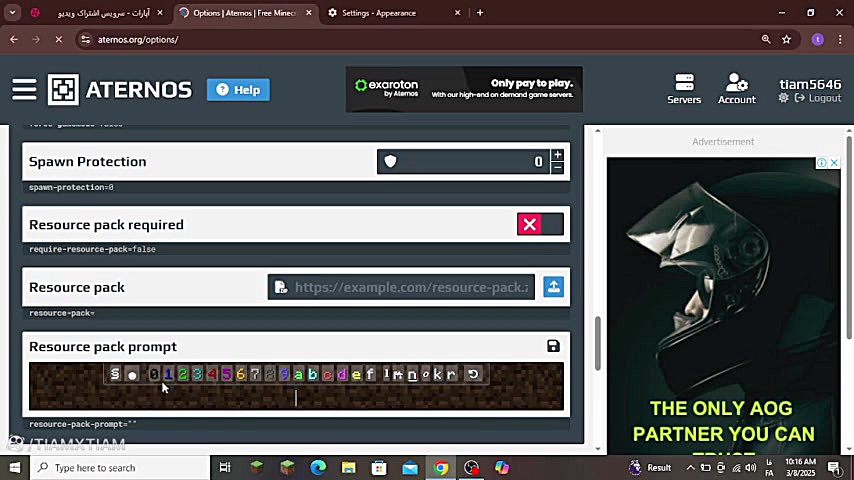The height and width of the screenshot is (480, 854).
Task: Click the Aternos logo
Action: tap(120, 89)
